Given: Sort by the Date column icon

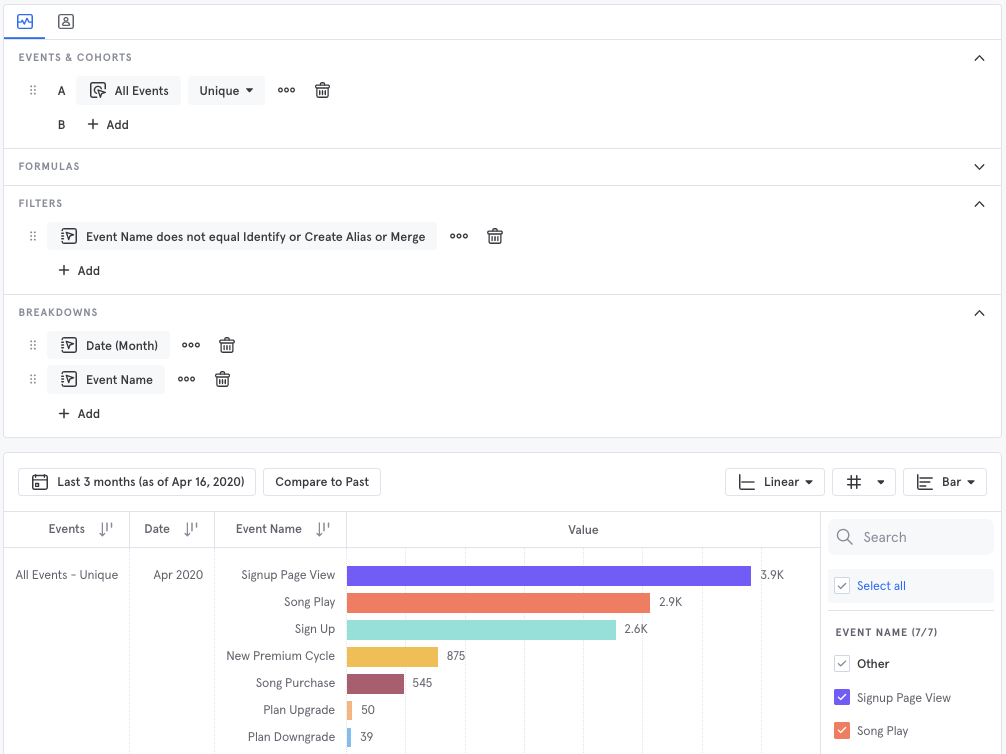Looking at the screenshot, I should click(x=192, y=530).
